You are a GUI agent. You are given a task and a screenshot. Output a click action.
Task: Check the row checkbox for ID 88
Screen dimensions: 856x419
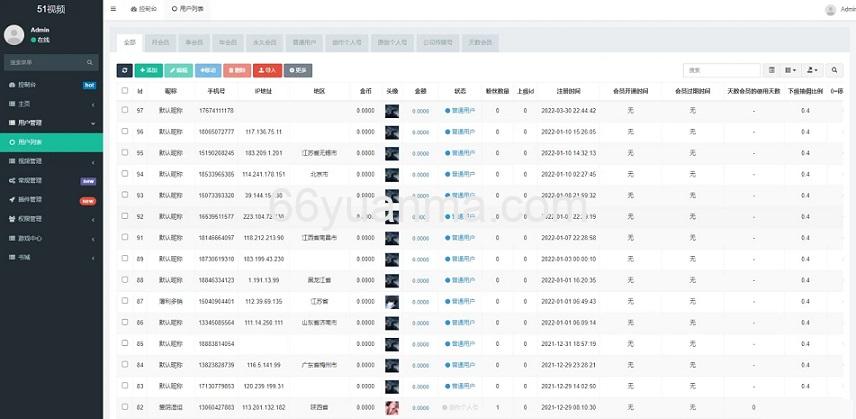[124, 279]
